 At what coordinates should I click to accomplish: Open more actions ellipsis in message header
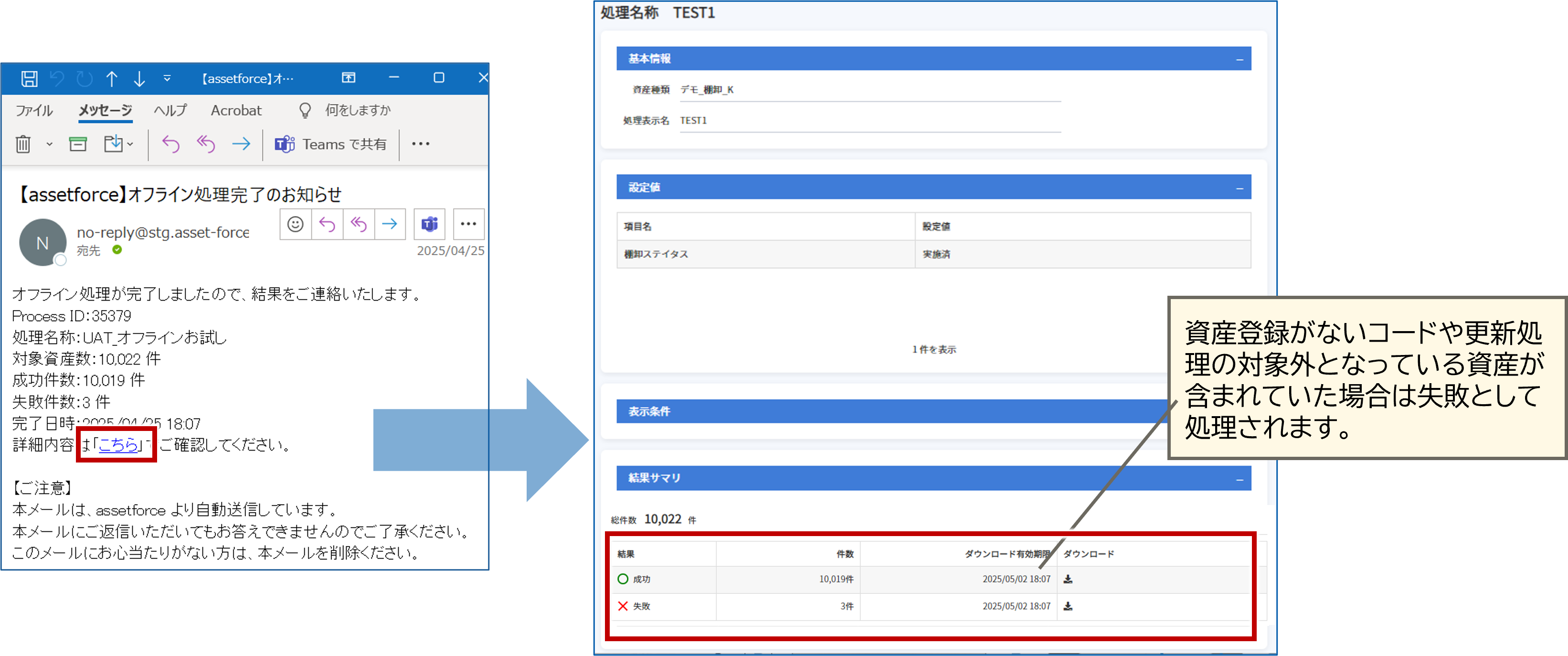469,224
